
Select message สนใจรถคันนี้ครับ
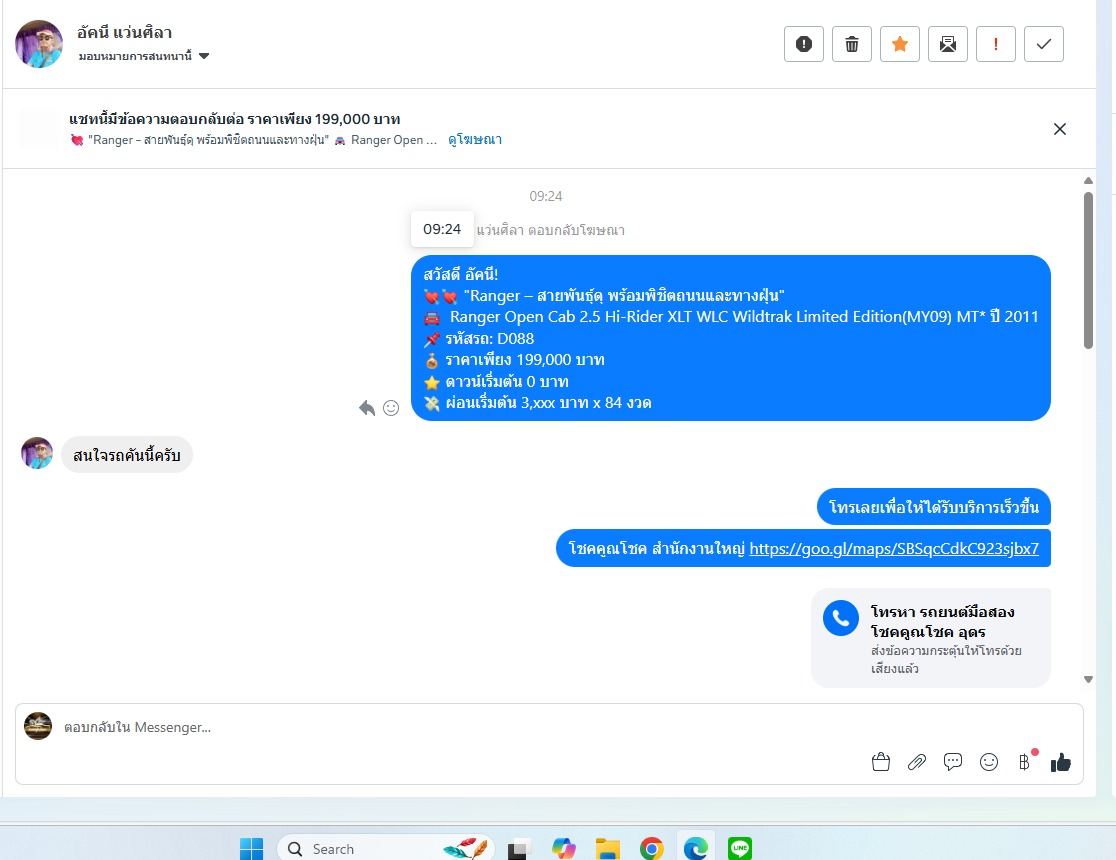pos(127,455)
